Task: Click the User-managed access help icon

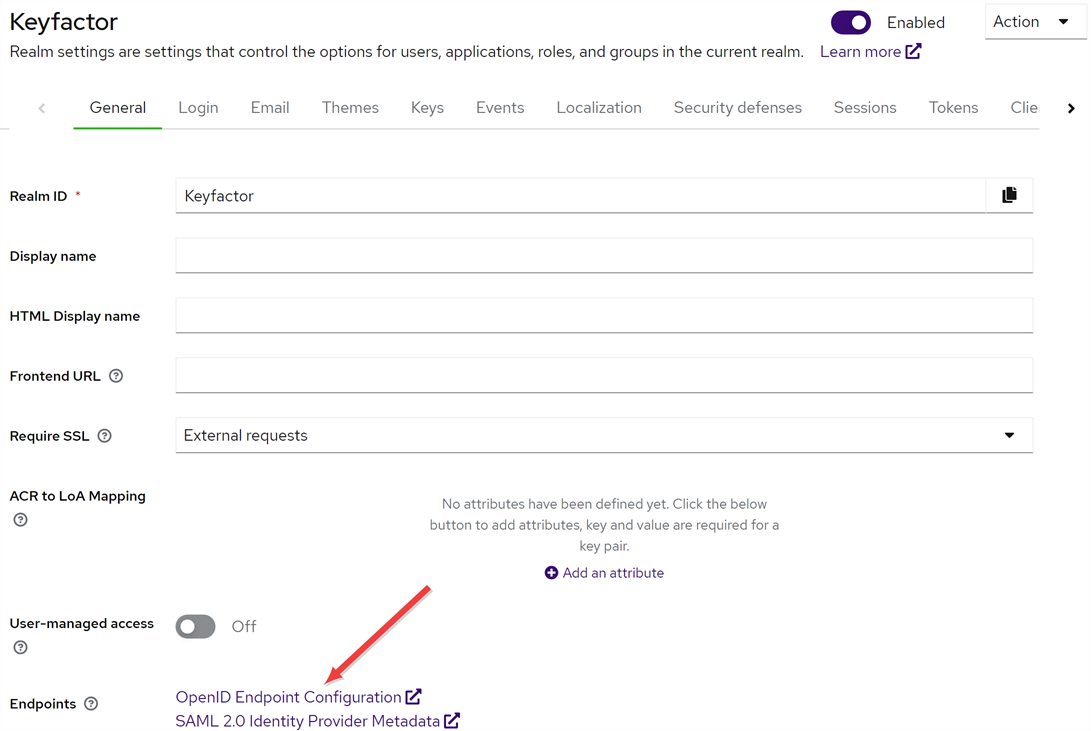Action: coord(20,648)
